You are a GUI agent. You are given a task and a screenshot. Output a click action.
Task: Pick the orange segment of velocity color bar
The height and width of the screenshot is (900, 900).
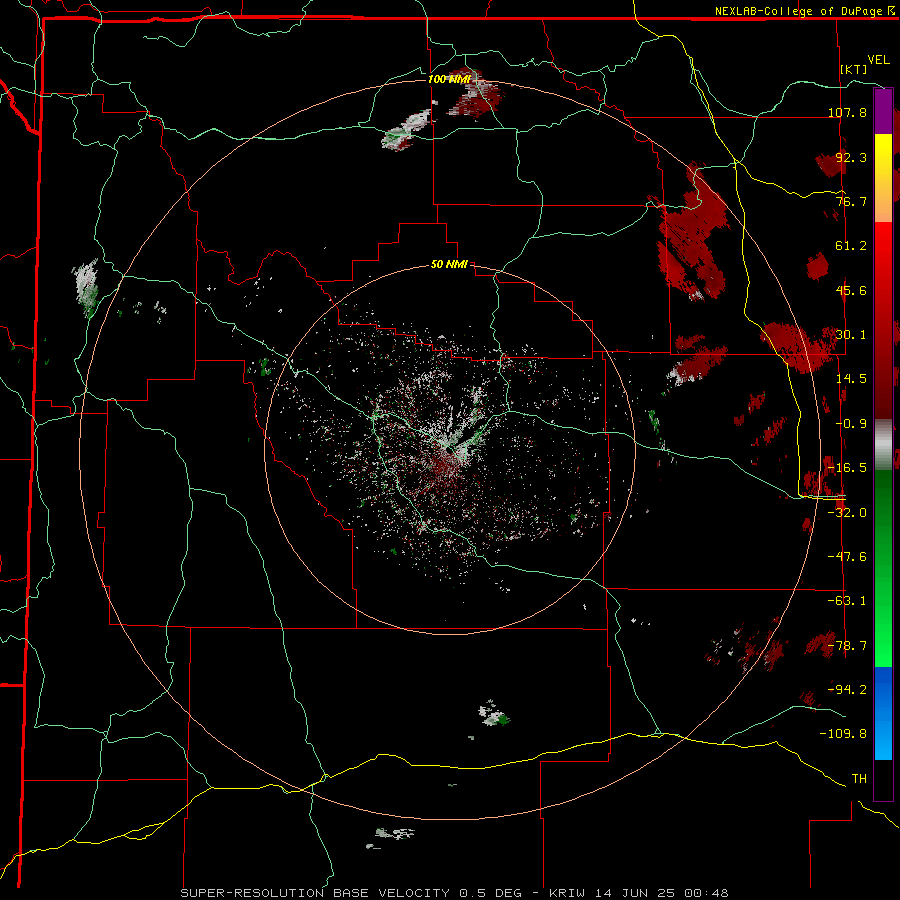[x=883, y=202]
